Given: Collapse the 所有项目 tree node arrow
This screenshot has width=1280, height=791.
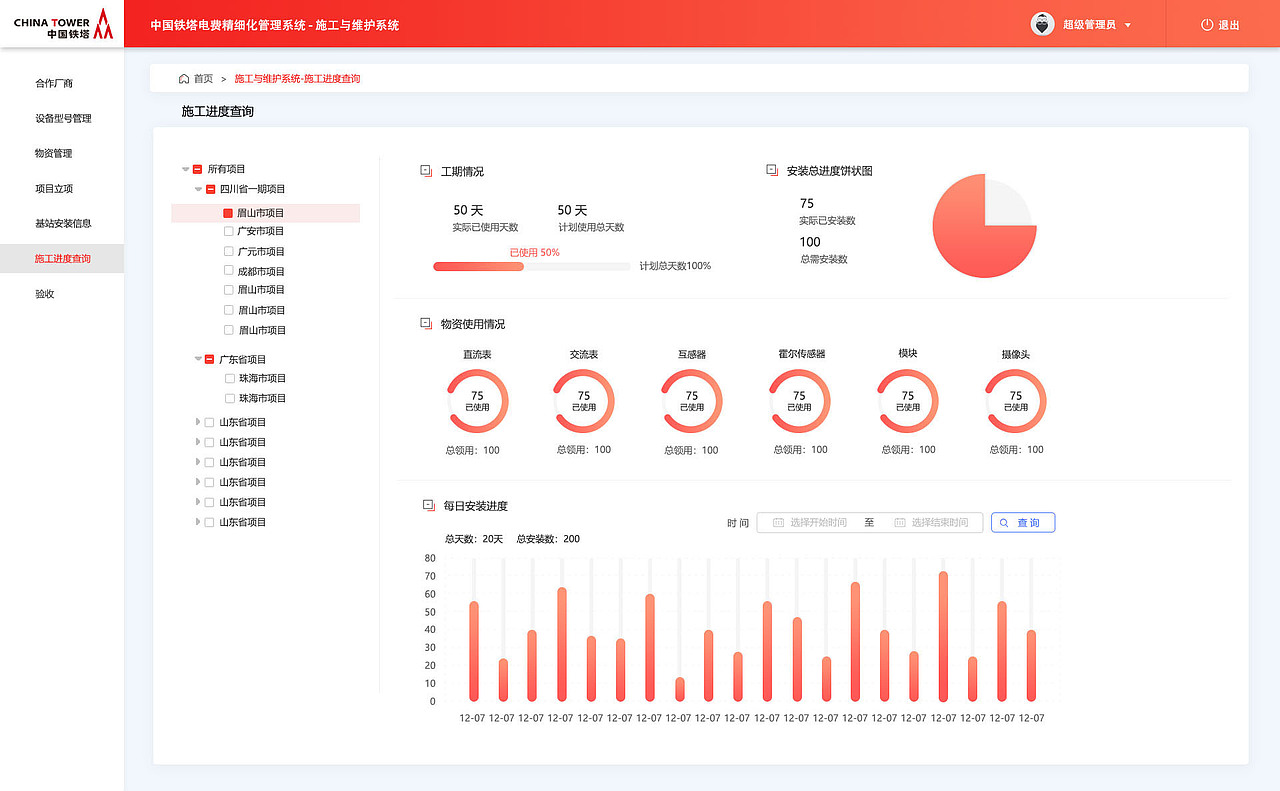Looking at the screenshot, I should [186, 169].
